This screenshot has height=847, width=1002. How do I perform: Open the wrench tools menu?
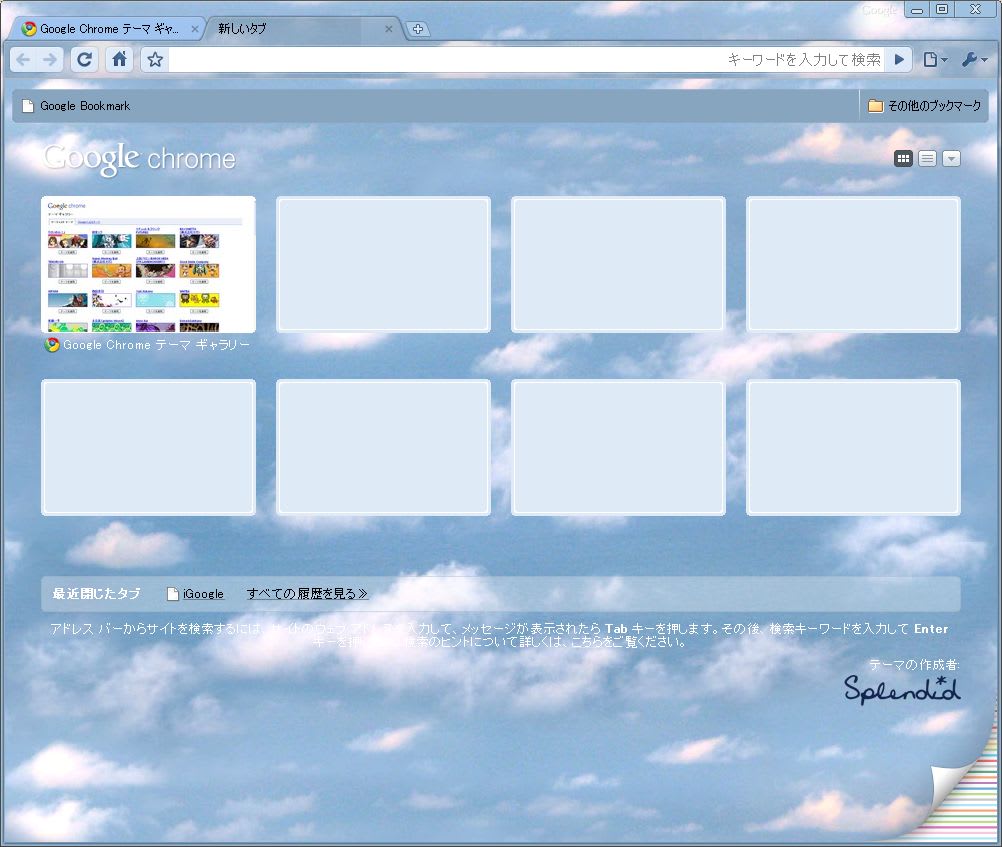pos(973,60)
